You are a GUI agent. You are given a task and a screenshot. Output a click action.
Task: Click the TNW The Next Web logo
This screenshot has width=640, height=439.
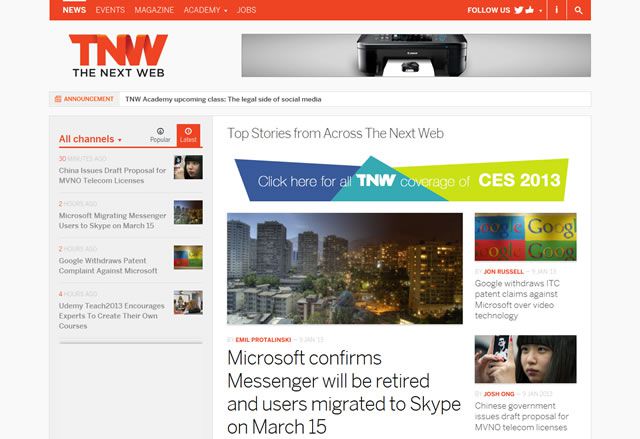(x=118, y=55)
